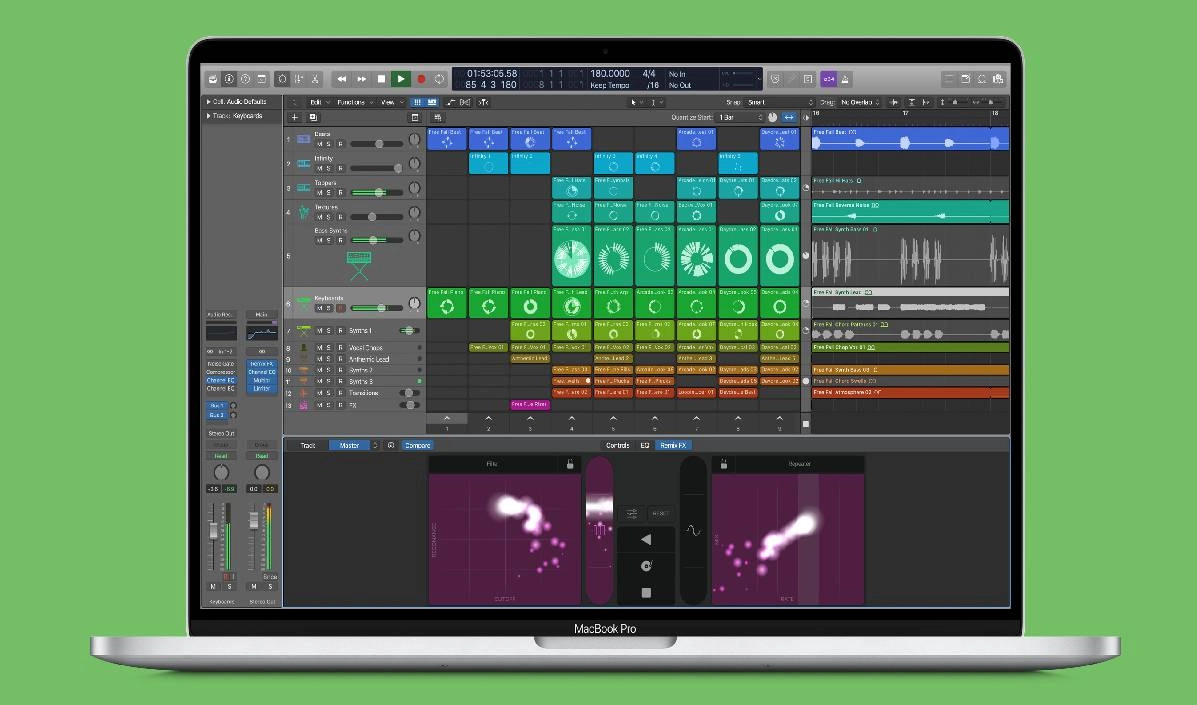Toggle the Metronome button
Viewport: 1197px width, 705px height.
(x=845, y=79)
